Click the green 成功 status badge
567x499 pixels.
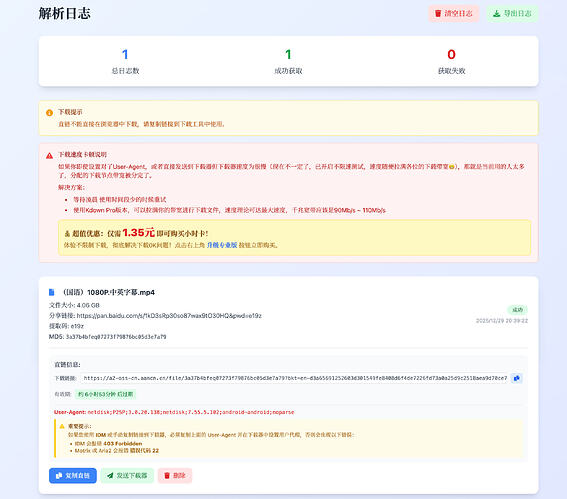(517, 310)
